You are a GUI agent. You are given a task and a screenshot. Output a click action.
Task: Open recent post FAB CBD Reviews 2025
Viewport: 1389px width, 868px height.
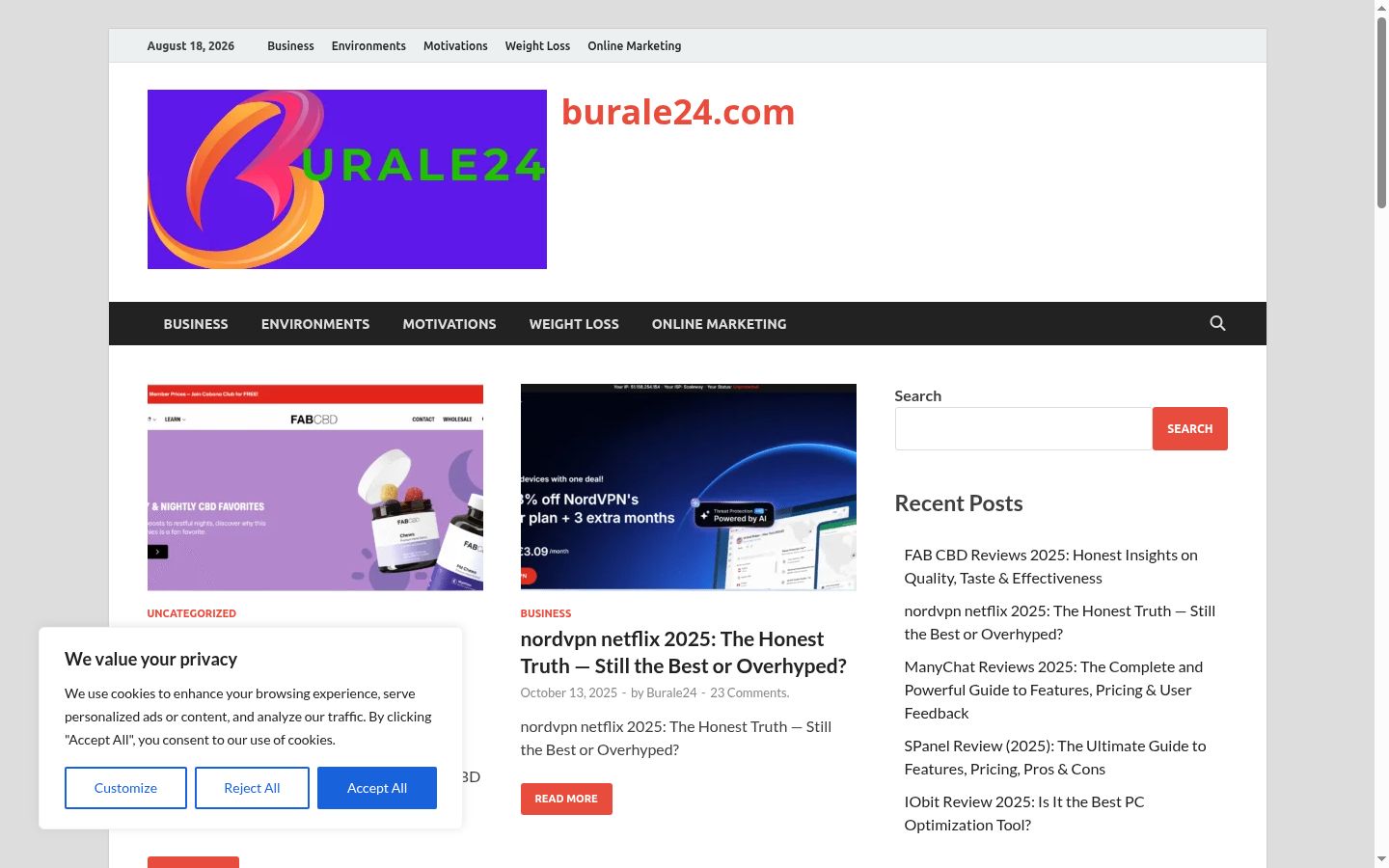1051,566
